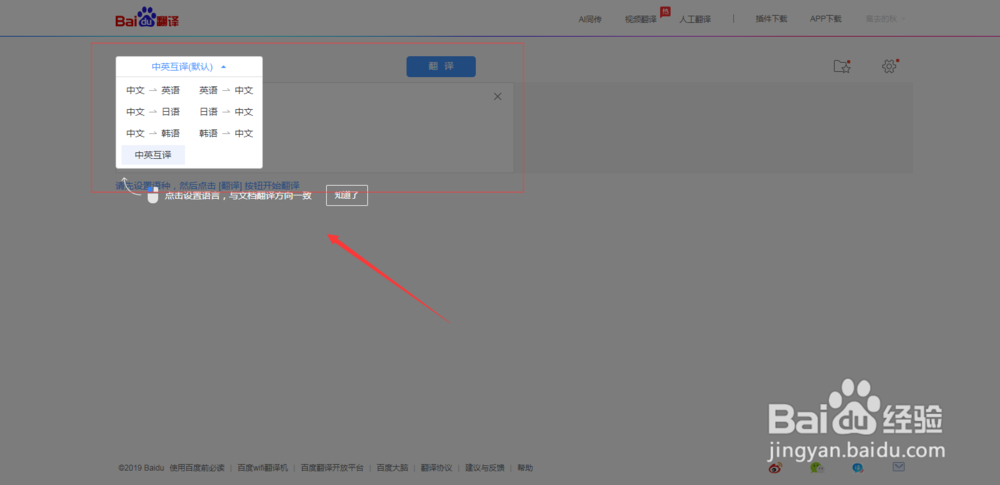The height and width of the screenshot is (485, 1000).
Task: Open the AI同传 link
Action: tap(590, 19)
